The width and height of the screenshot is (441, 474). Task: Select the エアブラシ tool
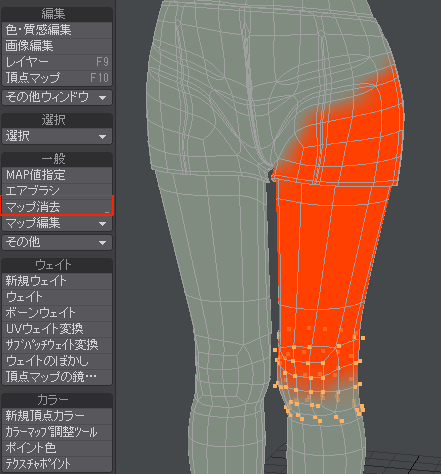point(57,191)
